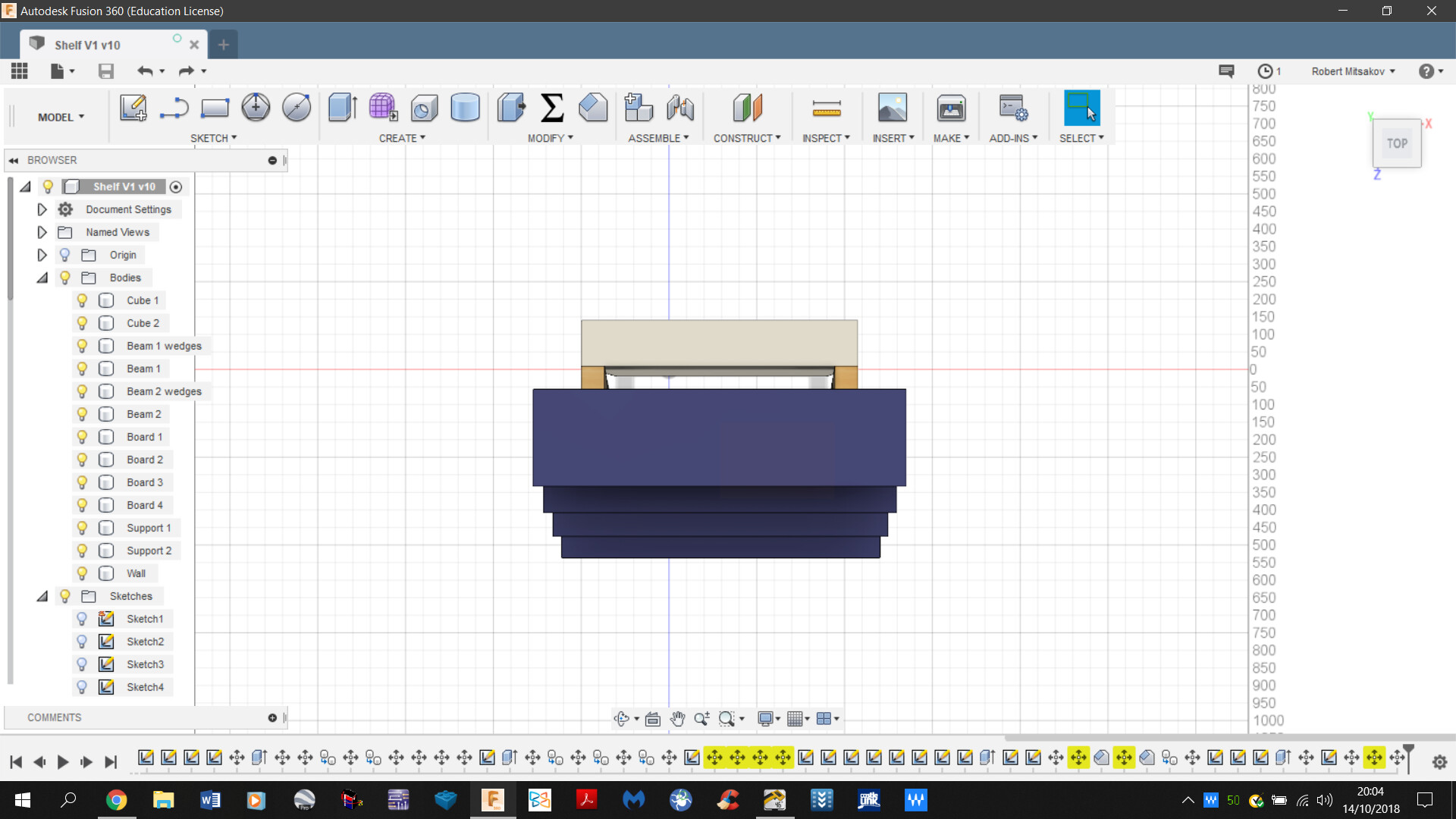Image resolution: width=1456 pixels, height=819 pixels.
Task: Hide the Wall body lightbulb
Action: (82, 573)
